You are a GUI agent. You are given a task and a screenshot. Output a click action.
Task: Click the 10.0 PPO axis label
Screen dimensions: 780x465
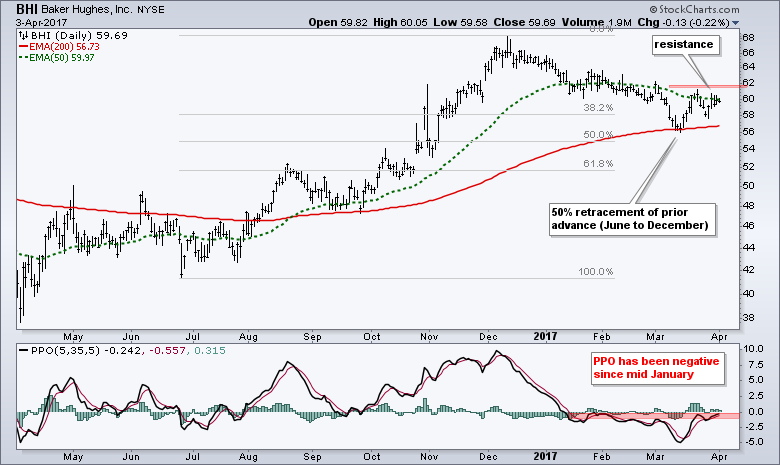pos(753,349)
